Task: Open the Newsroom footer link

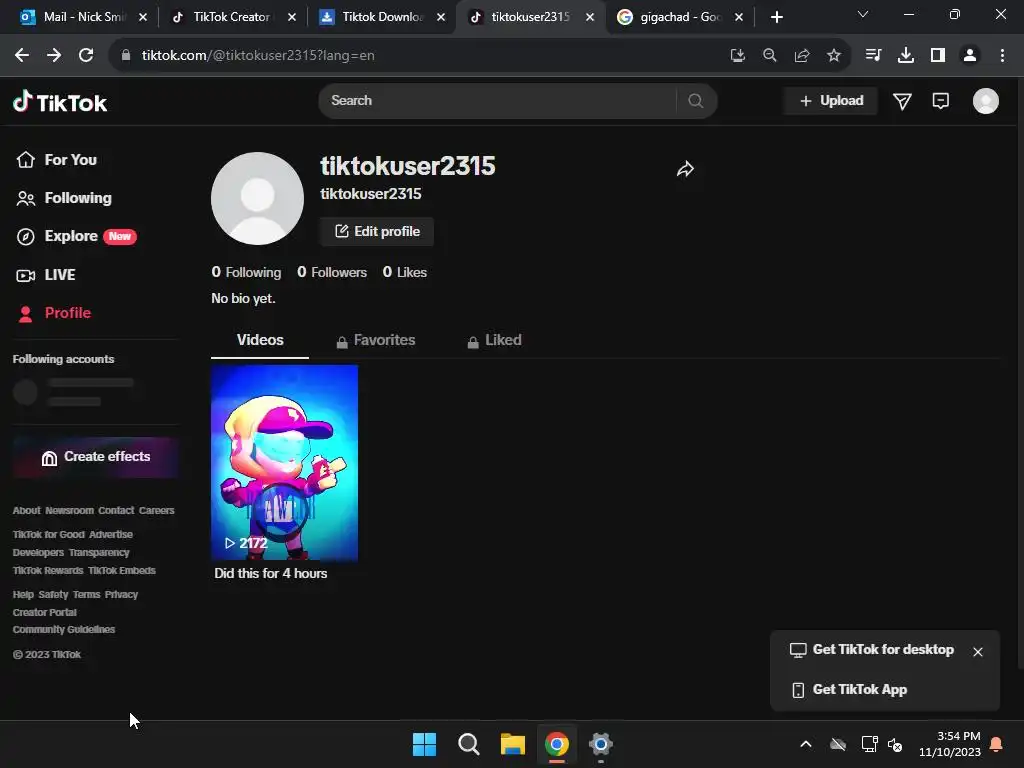Action: [69, 511]
